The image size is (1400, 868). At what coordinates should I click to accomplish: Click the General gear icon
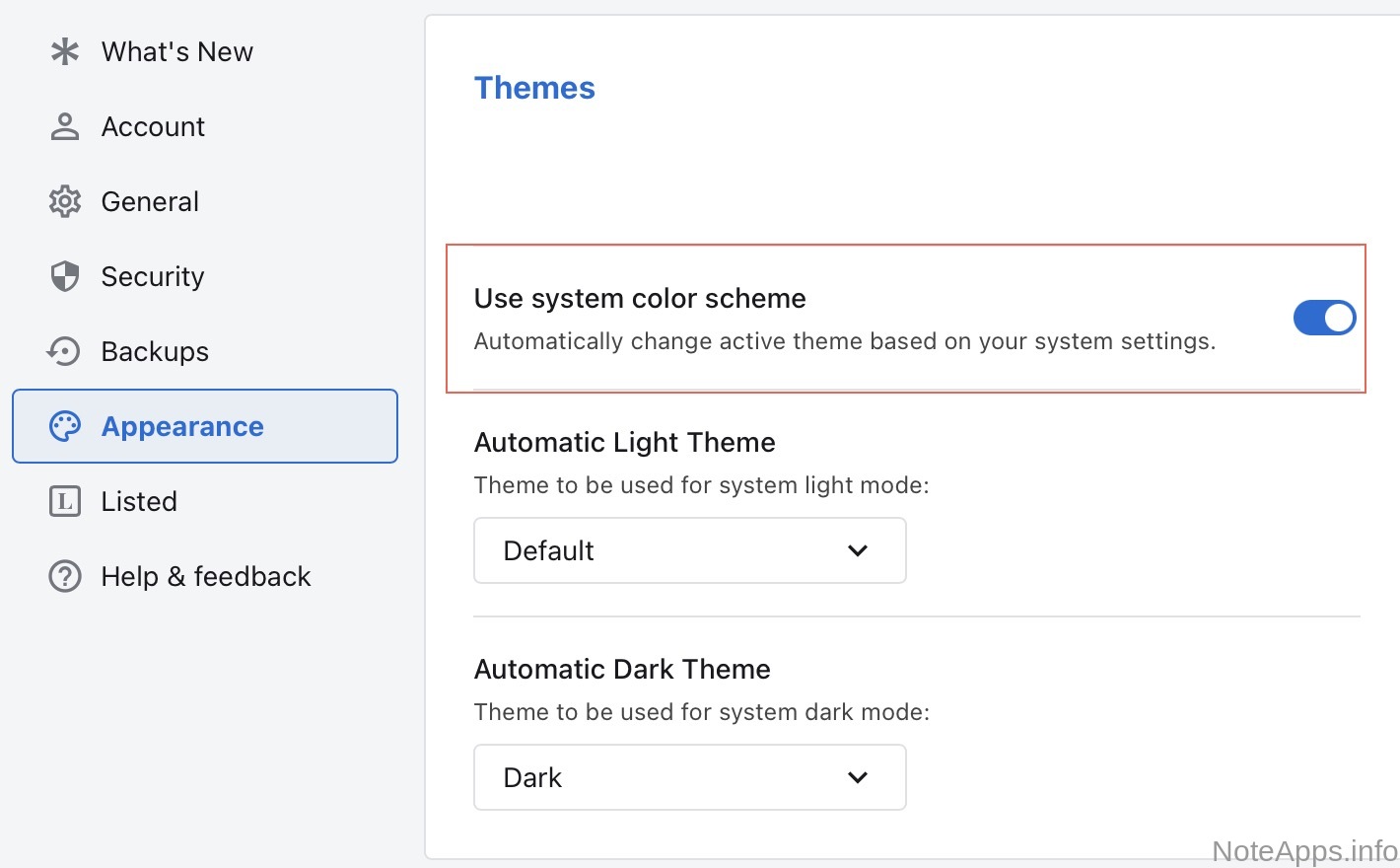(65, 201)
